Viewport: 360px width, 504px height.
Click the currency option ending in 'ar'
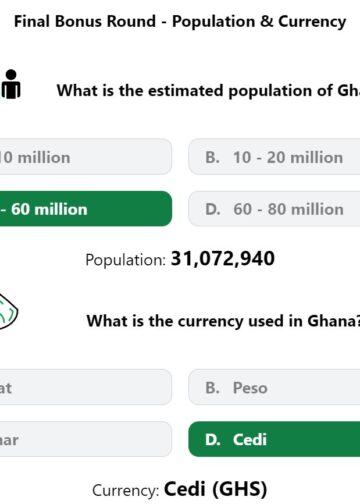pos(86,439)
